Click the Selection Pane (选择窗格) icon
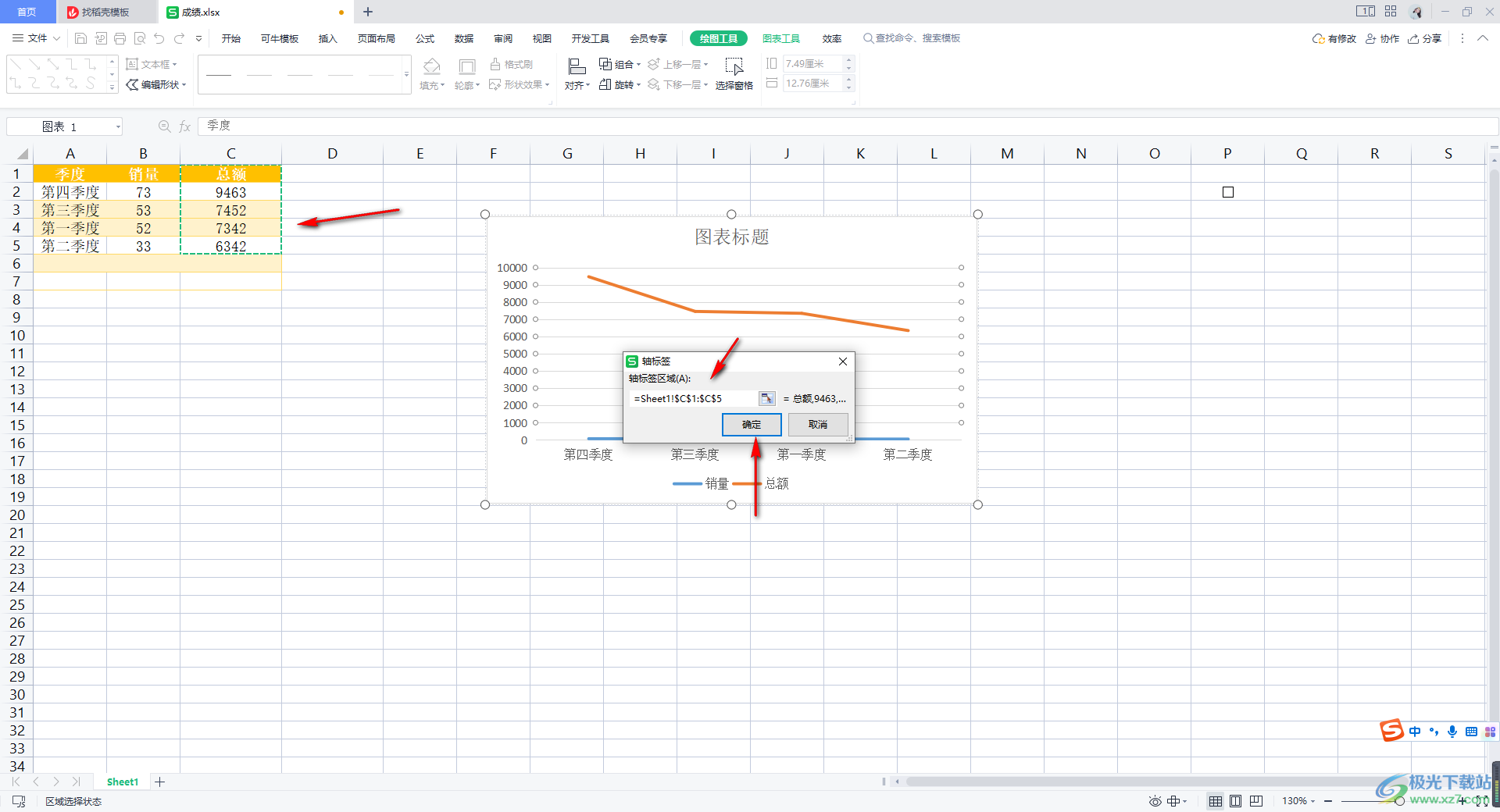 click(734, 74)
